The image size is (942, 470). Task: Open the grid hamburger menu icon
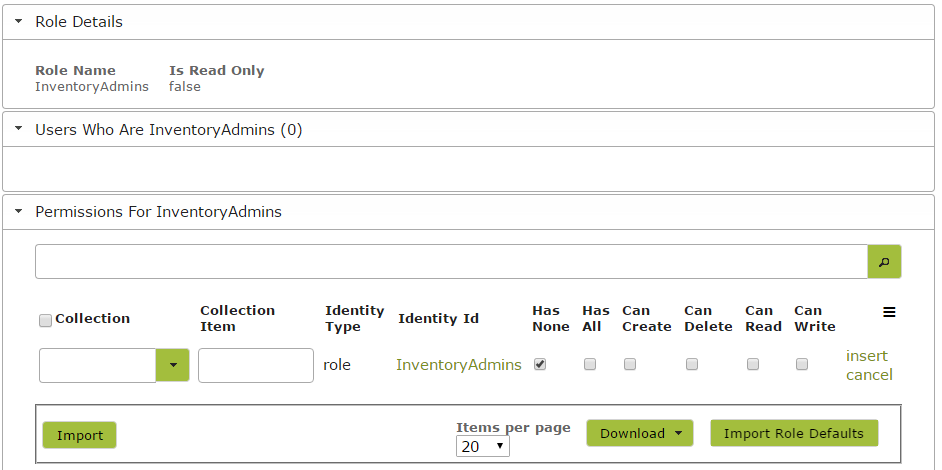tap(889, 312)
